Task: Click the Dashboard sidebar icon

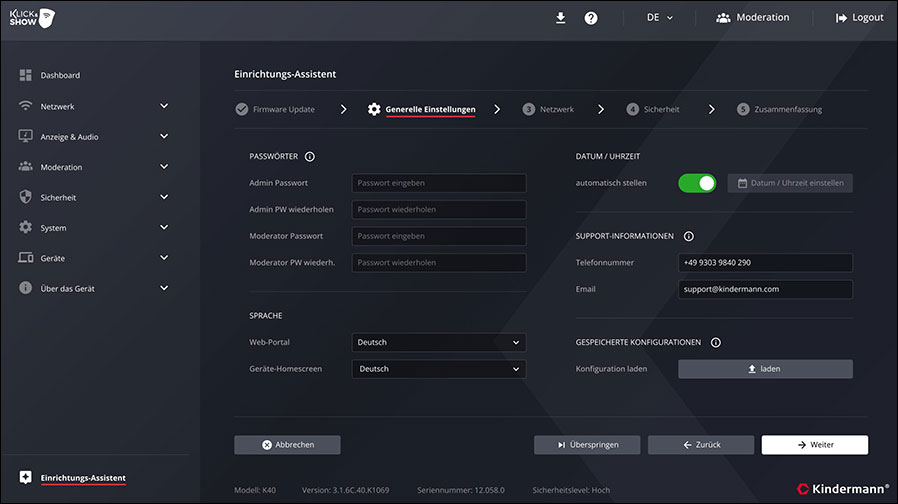Action: pos(26,76)
